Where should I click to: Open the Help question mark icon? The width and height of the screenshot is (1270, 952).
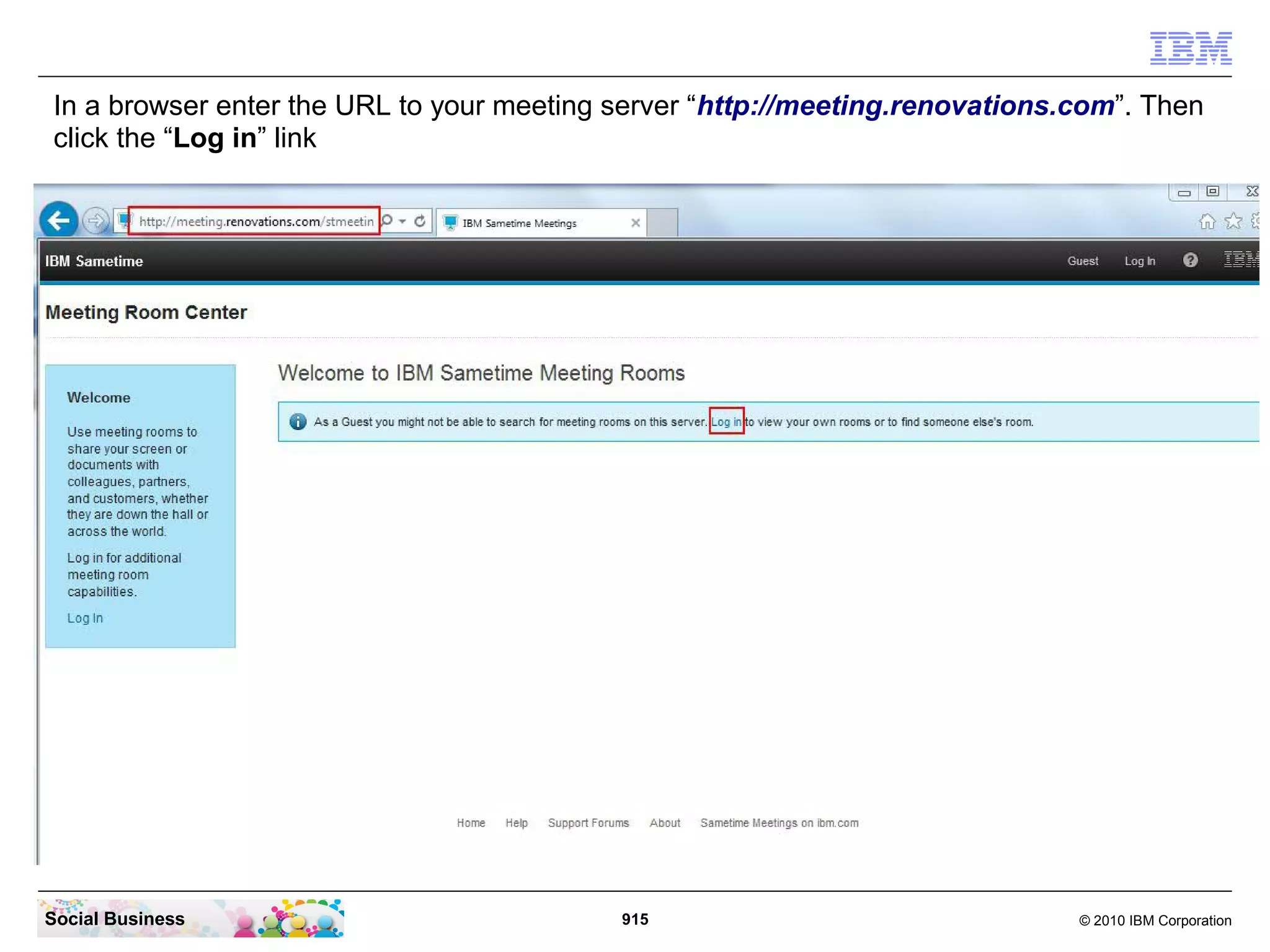pyautogui.click(x=1190, y=260)
